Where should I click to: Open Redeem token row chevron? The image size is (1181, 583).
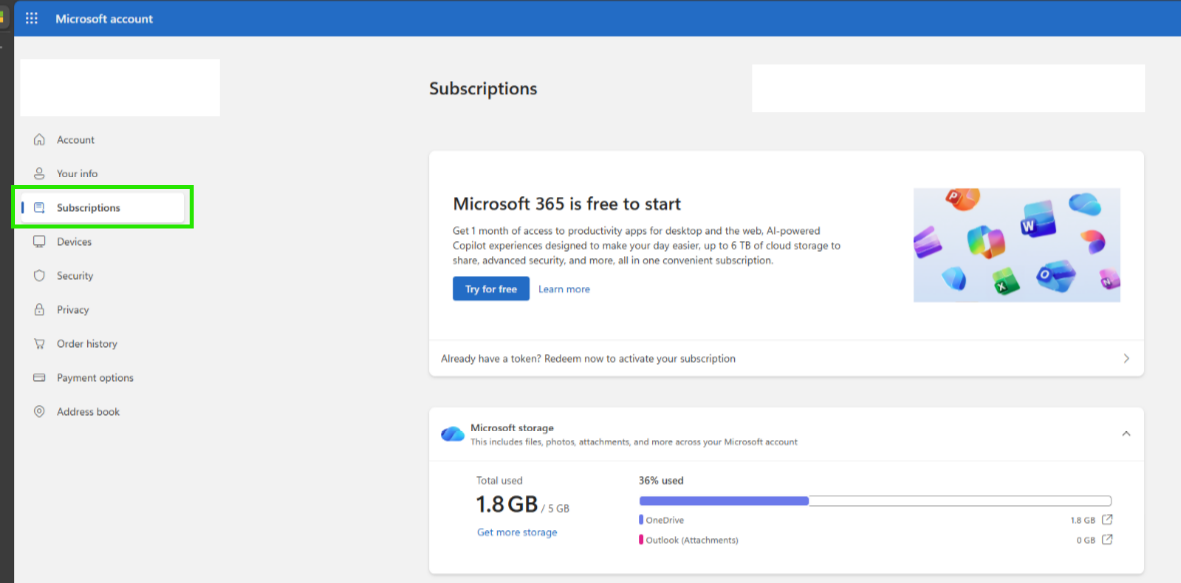(x=1126, y=359)
